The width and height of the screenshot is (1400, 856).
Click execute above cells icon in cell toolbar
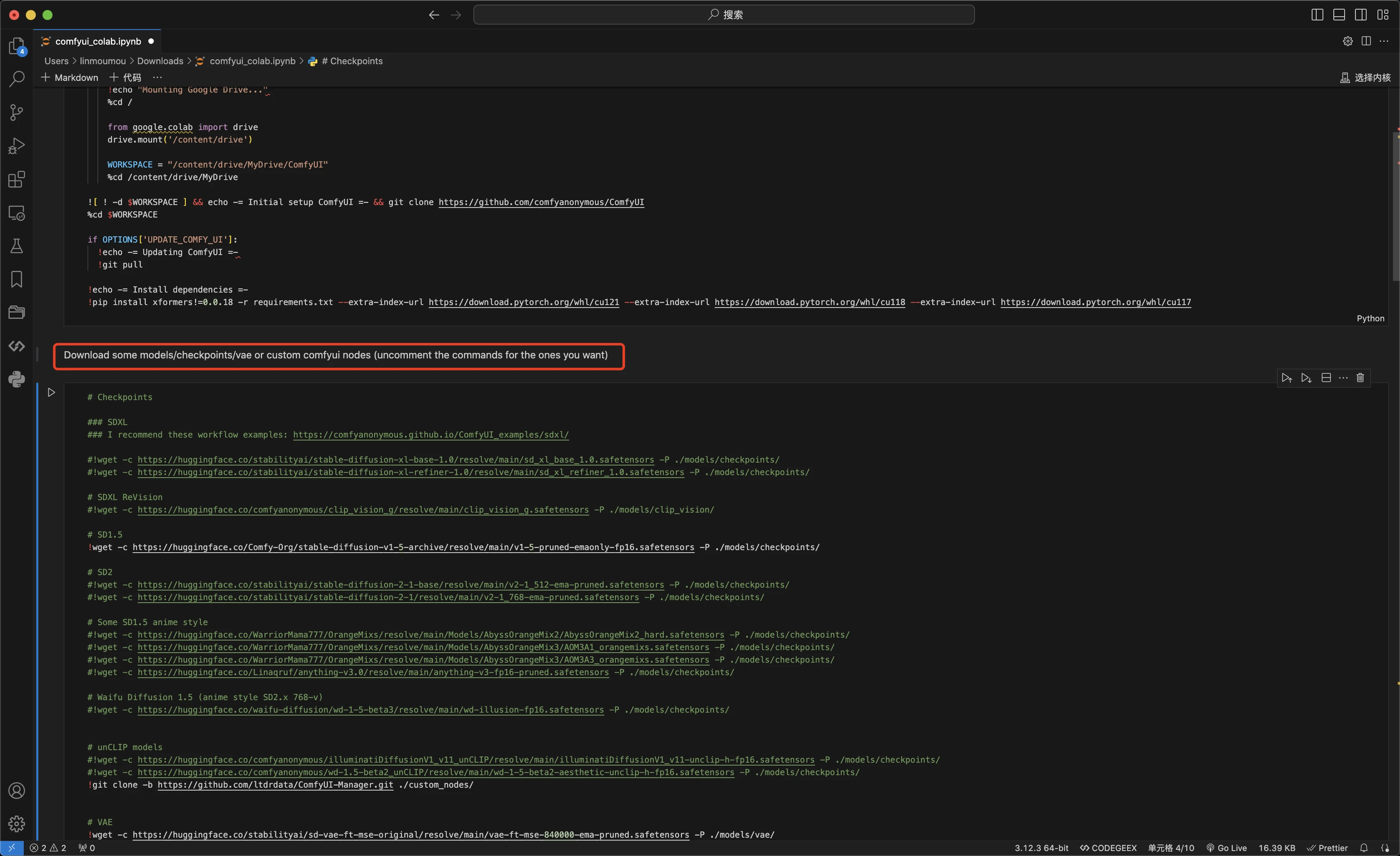click(1287, 378)
